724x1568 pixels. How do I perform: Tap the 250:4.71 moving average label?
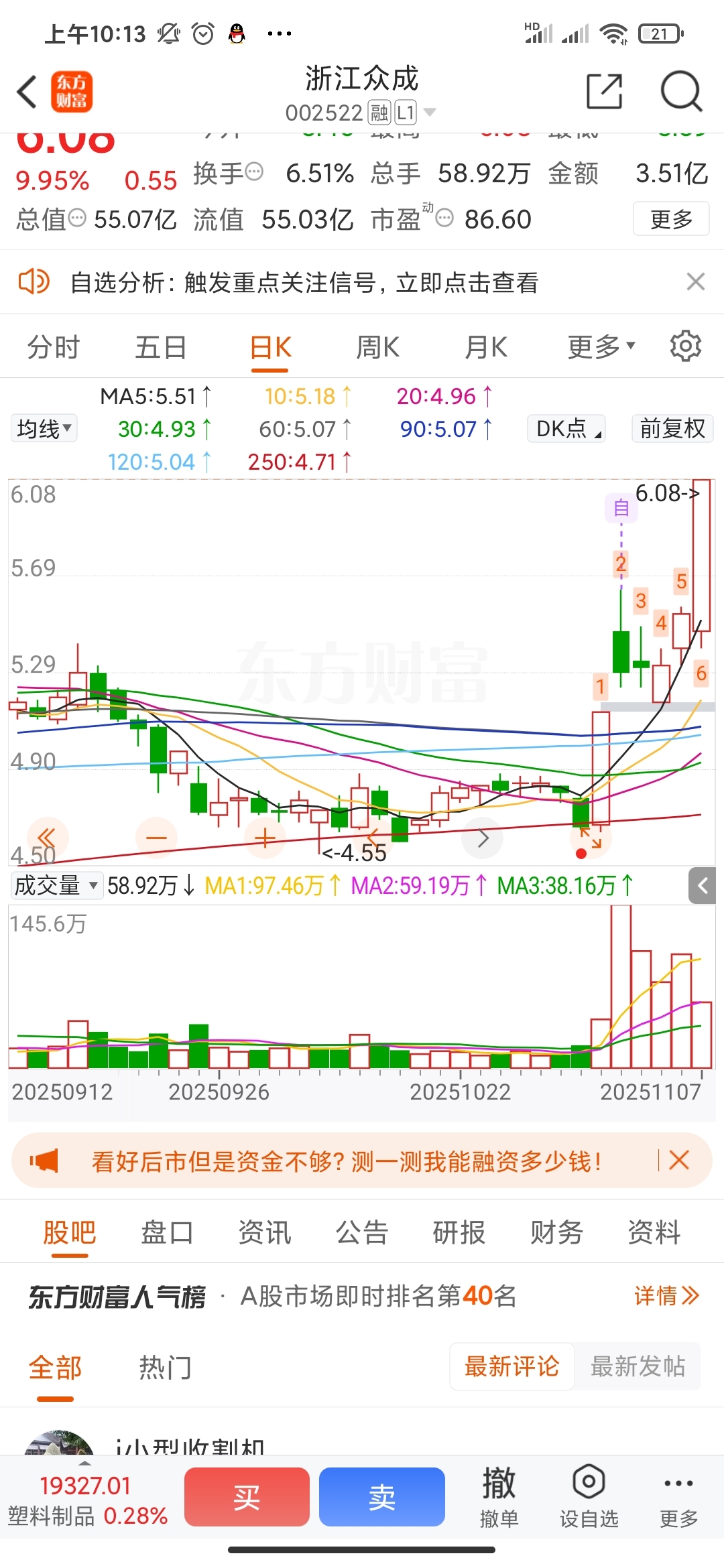pyautogui.click(x=299, y=462)
